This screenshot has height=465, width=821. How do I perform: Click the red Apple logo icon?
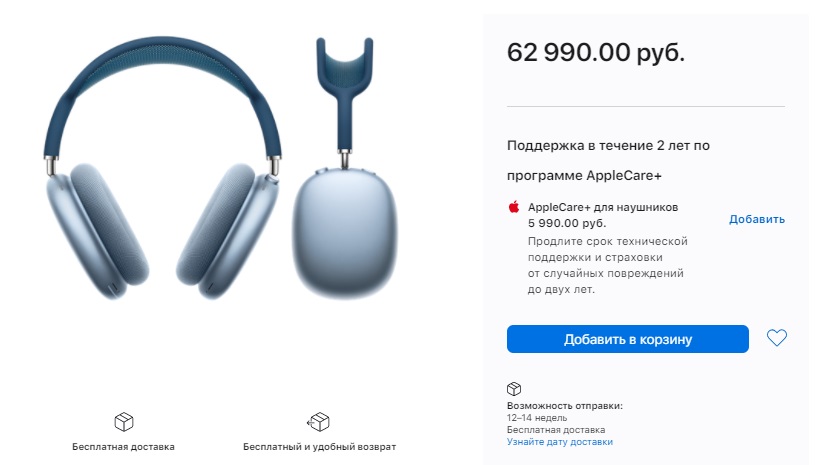(x=514, y=207)
